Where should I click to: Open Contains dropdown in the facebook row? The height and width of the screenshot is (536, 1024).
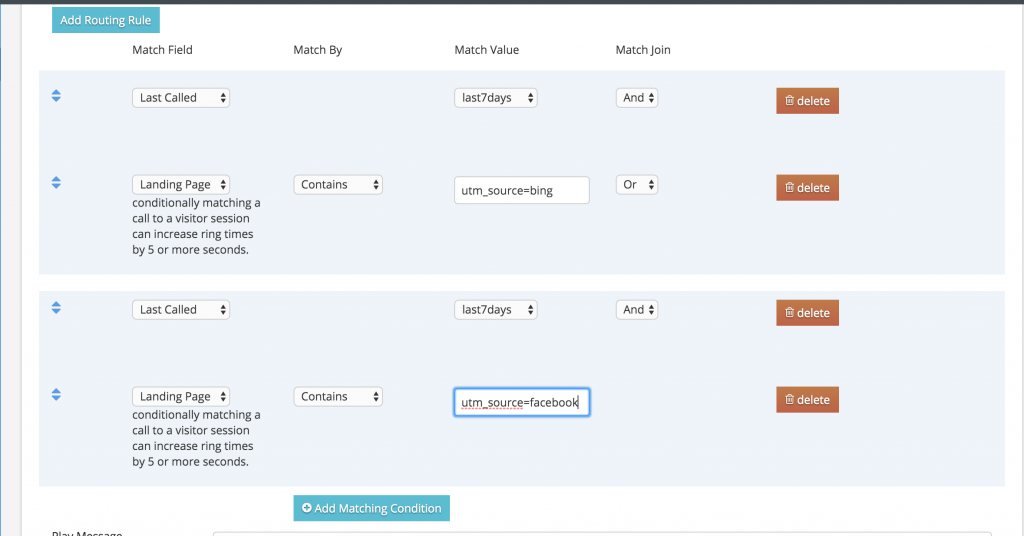338,397
